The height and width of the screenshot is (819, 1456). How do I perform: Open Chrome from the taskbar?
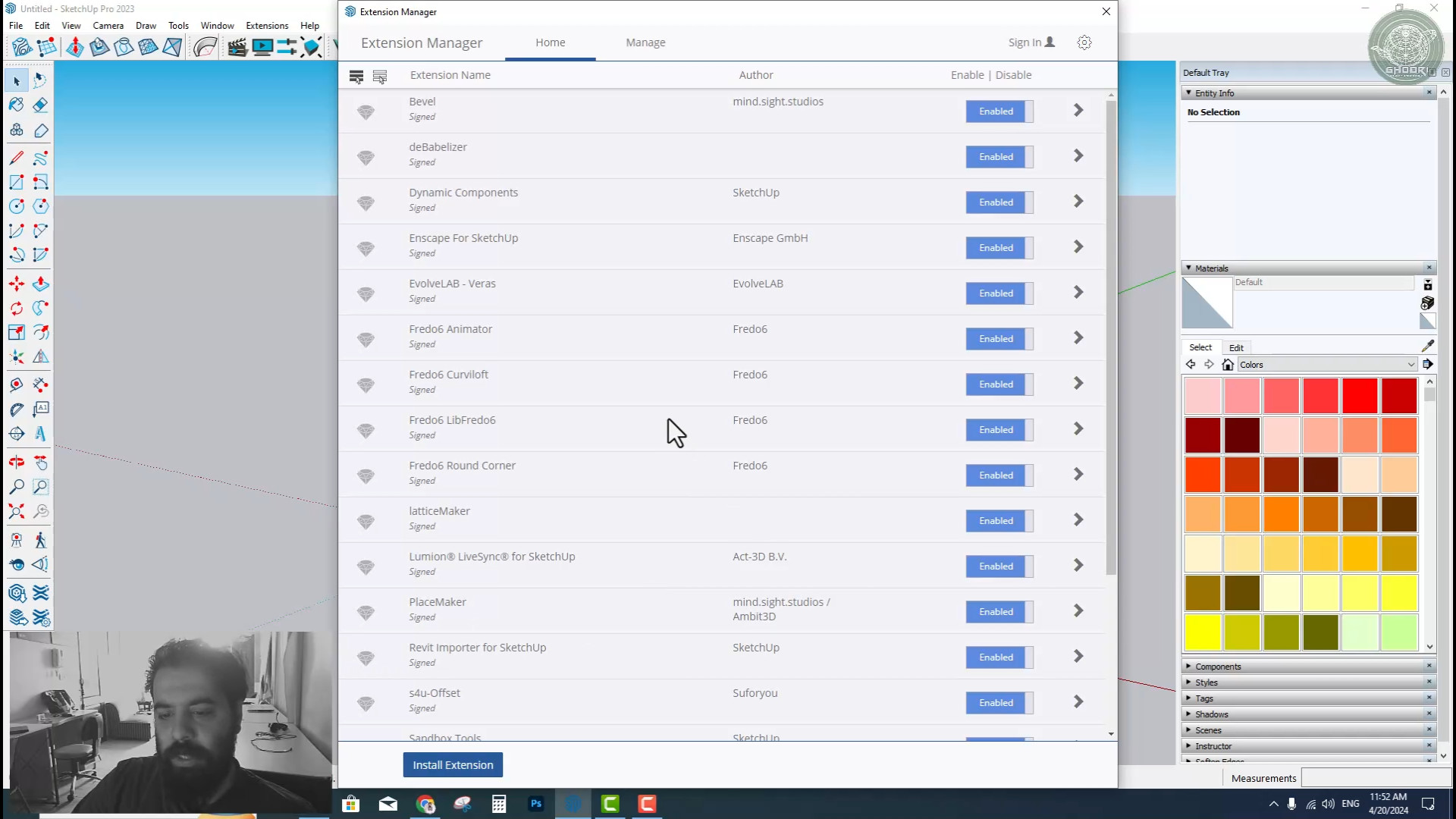(x=425, y=804)
